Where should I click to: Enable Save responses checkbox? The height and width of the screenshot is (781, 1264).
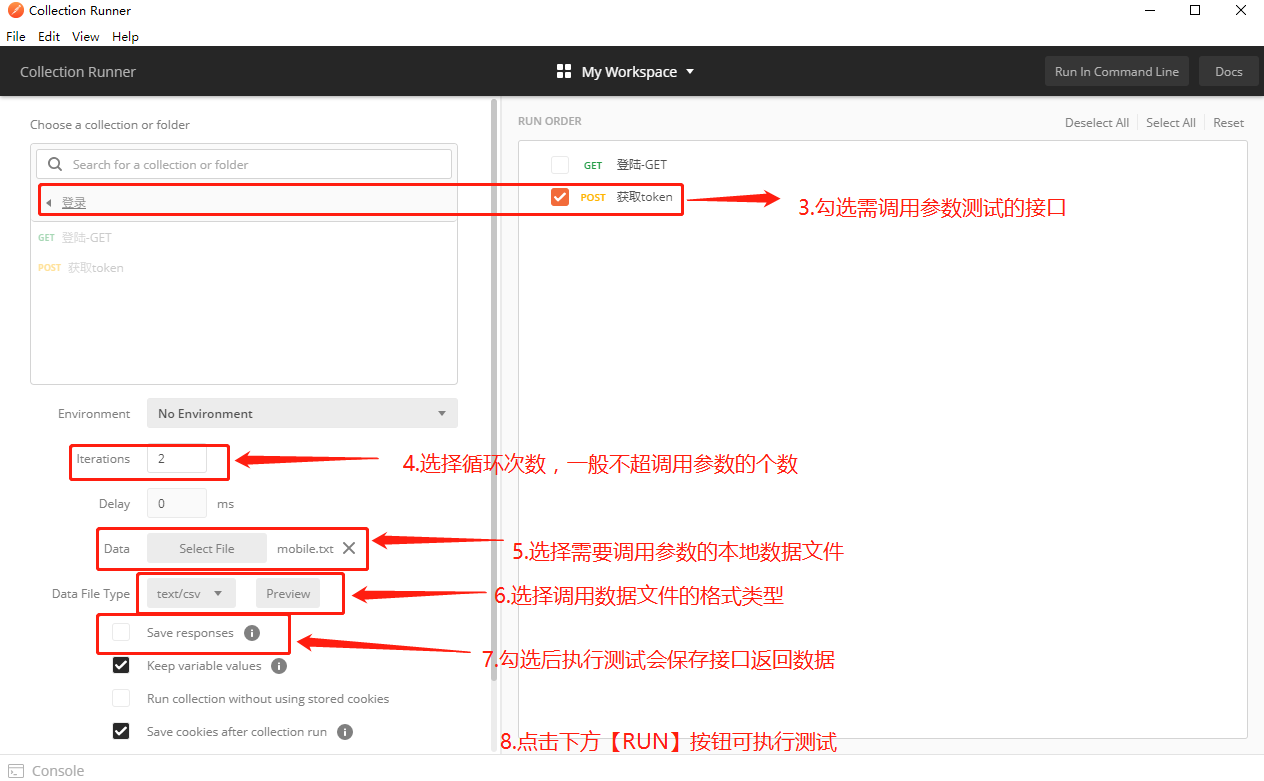[121, 632]
